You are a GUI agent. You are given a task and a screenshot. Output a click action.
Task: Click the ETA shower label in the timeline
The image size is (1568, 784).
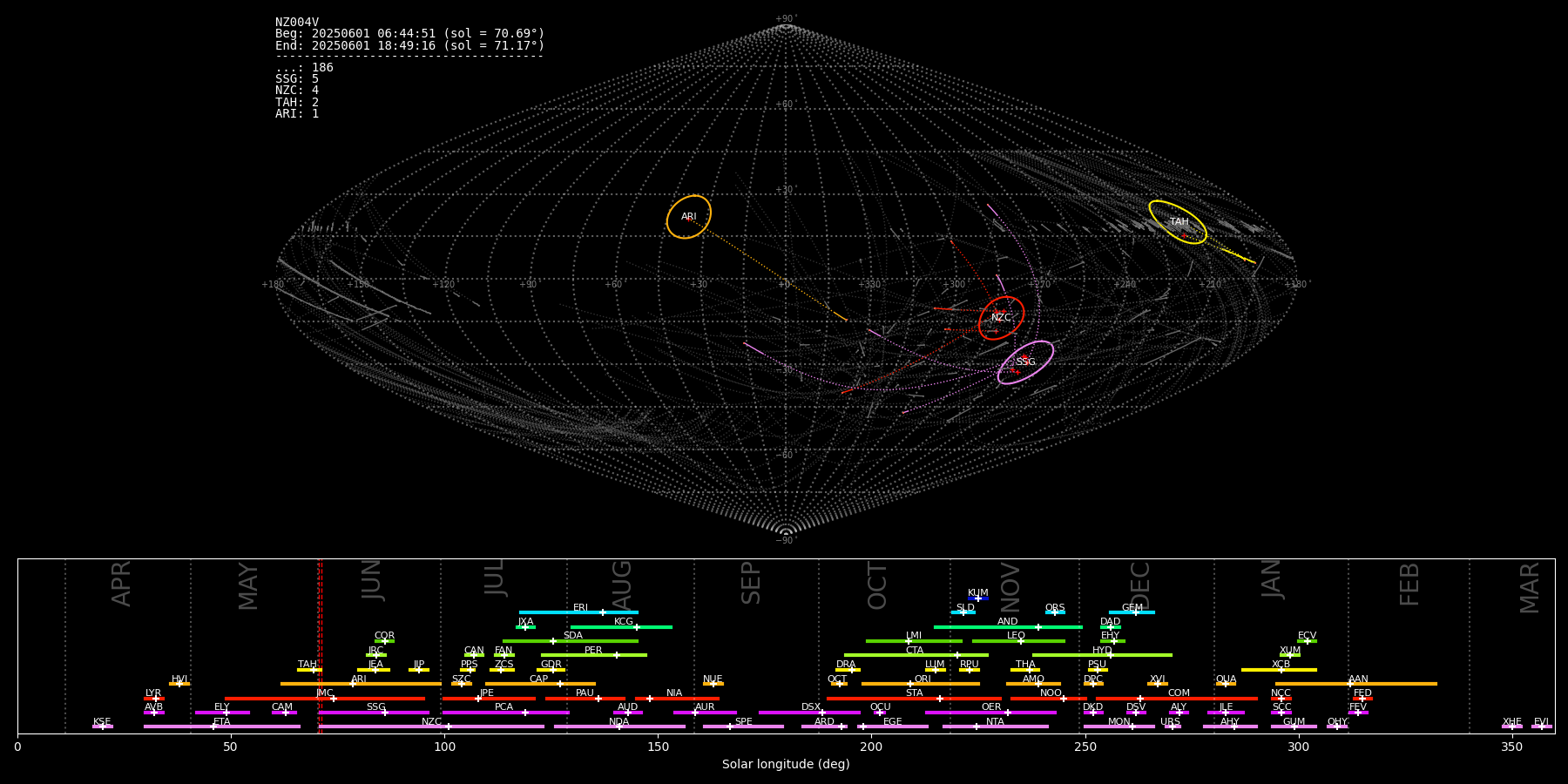click(x=222, y=722)
